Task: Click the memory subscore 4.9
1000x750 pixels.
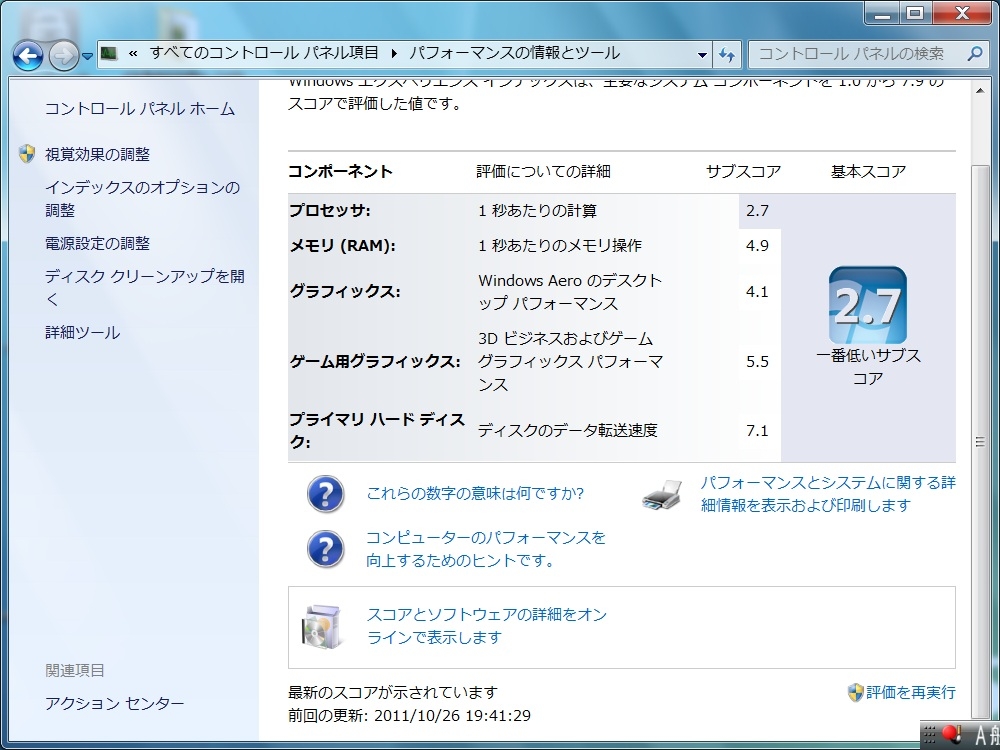Action: (x=758, y=246)
